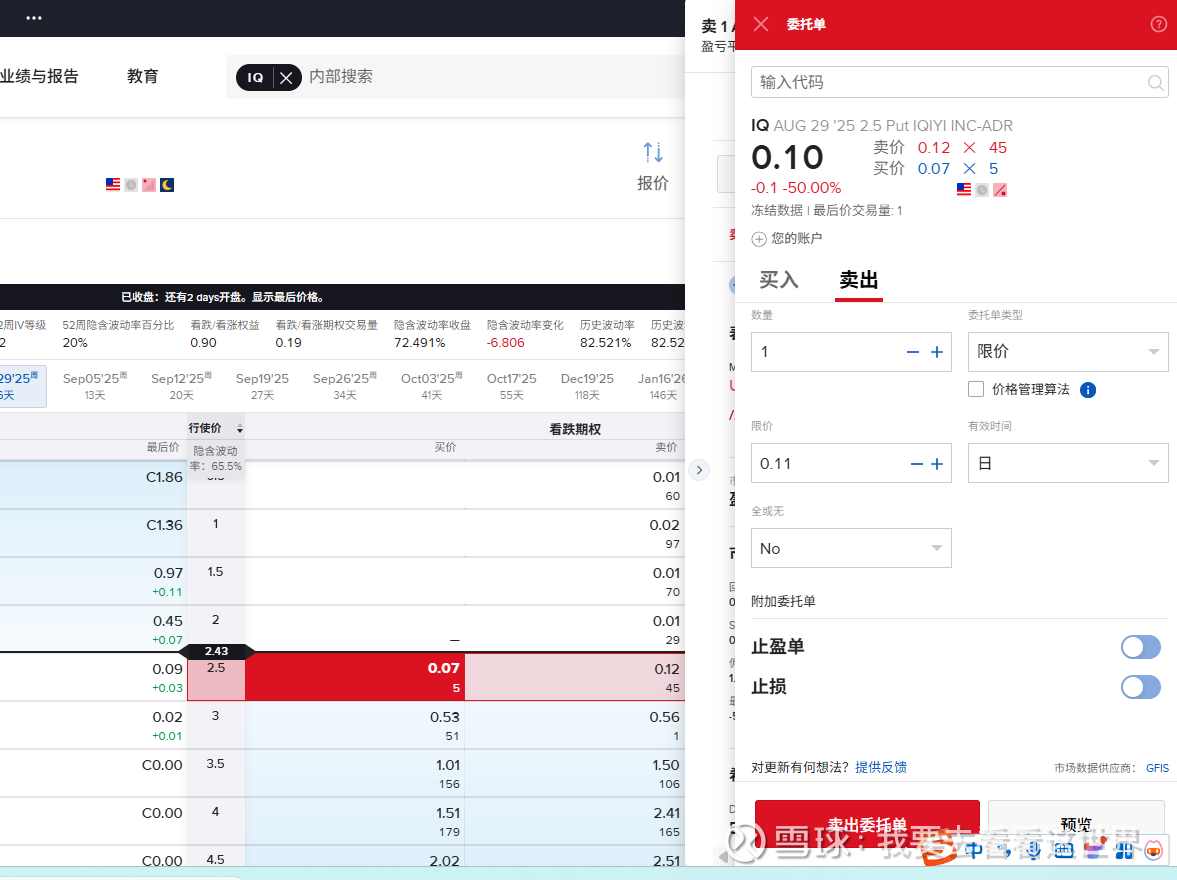The image size is (1177, 880).
Task: Select the strike price 3 cell
Action: tap(216, 725)
